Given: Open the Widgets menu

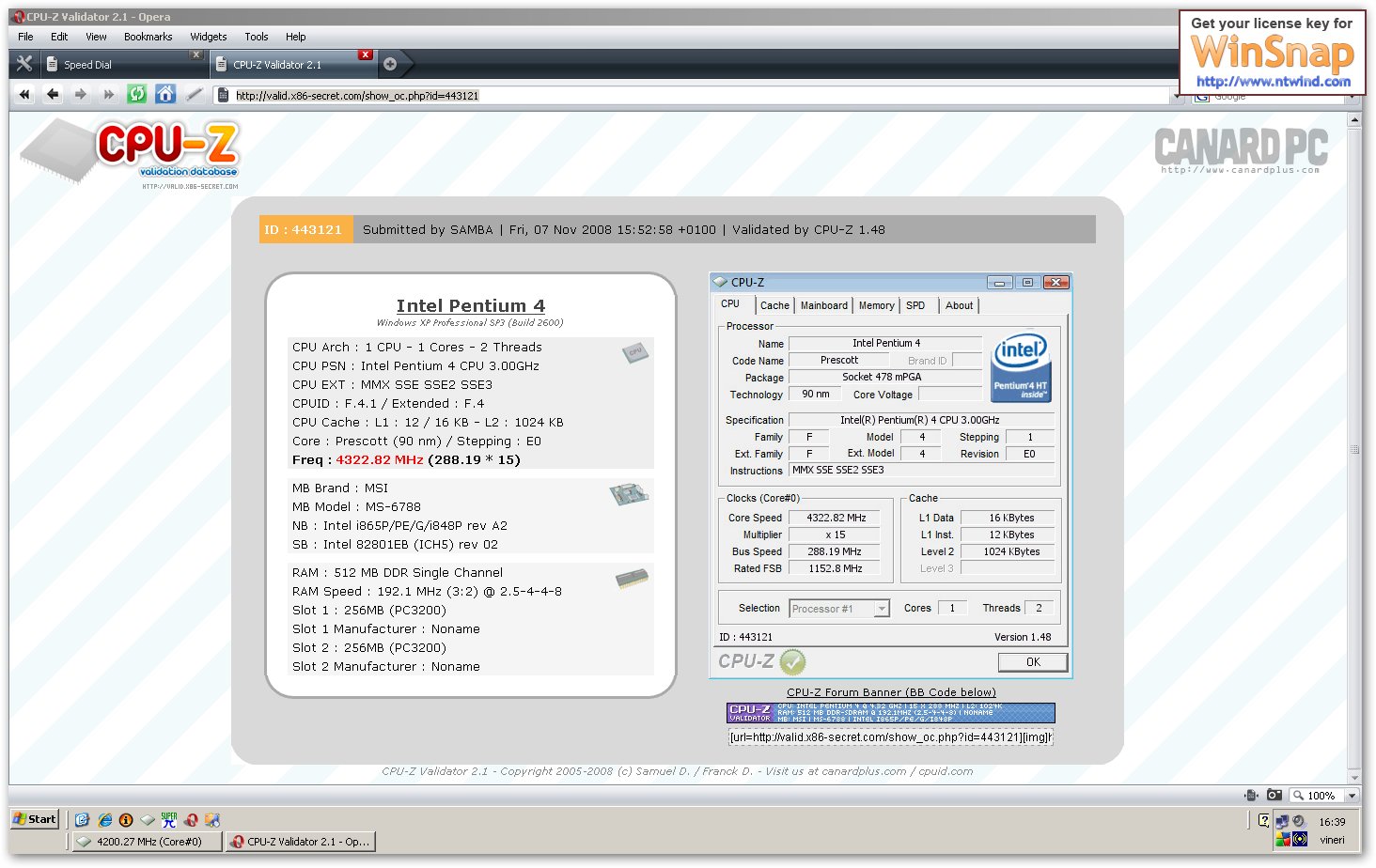Looking at the screenshot, I should pos(209,37).
